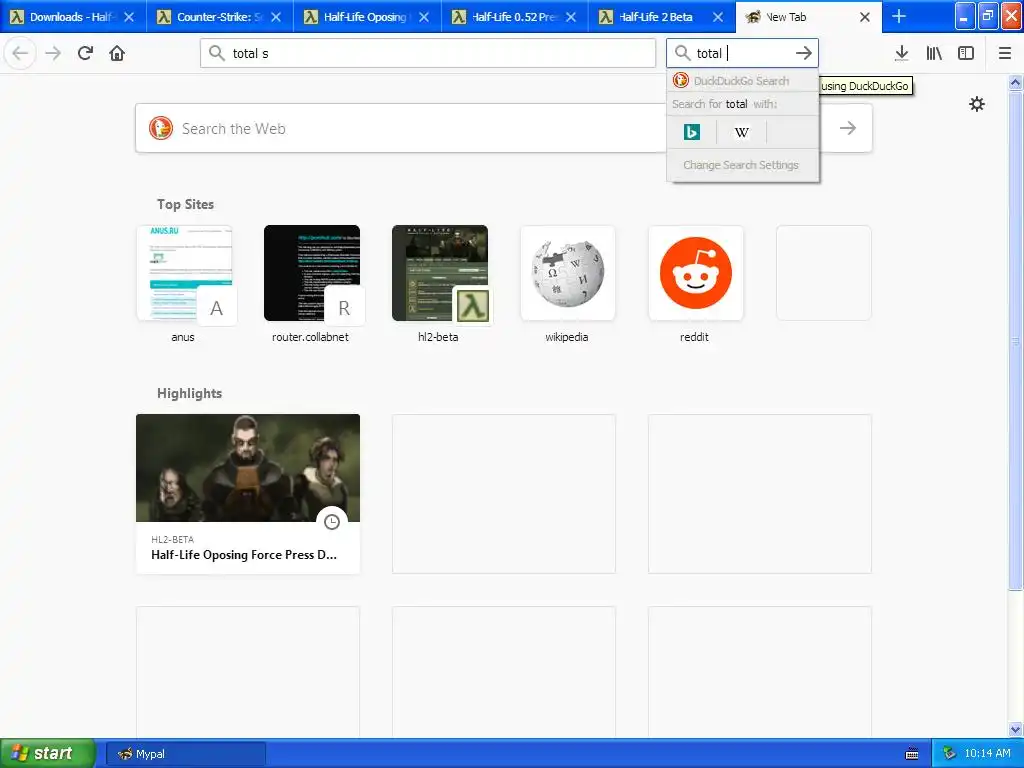Click the vertical scrollbar down arrow
Viewport: 1024px width, 768px height.
(1015, 729)
